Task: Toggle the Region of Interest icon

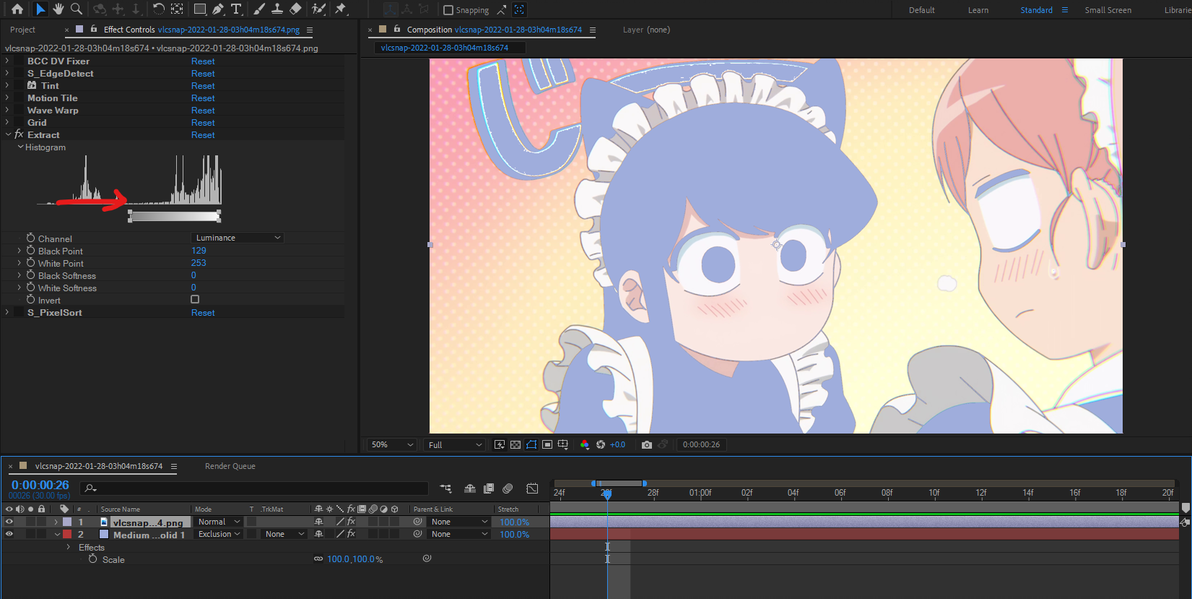Action: point(547,445)
